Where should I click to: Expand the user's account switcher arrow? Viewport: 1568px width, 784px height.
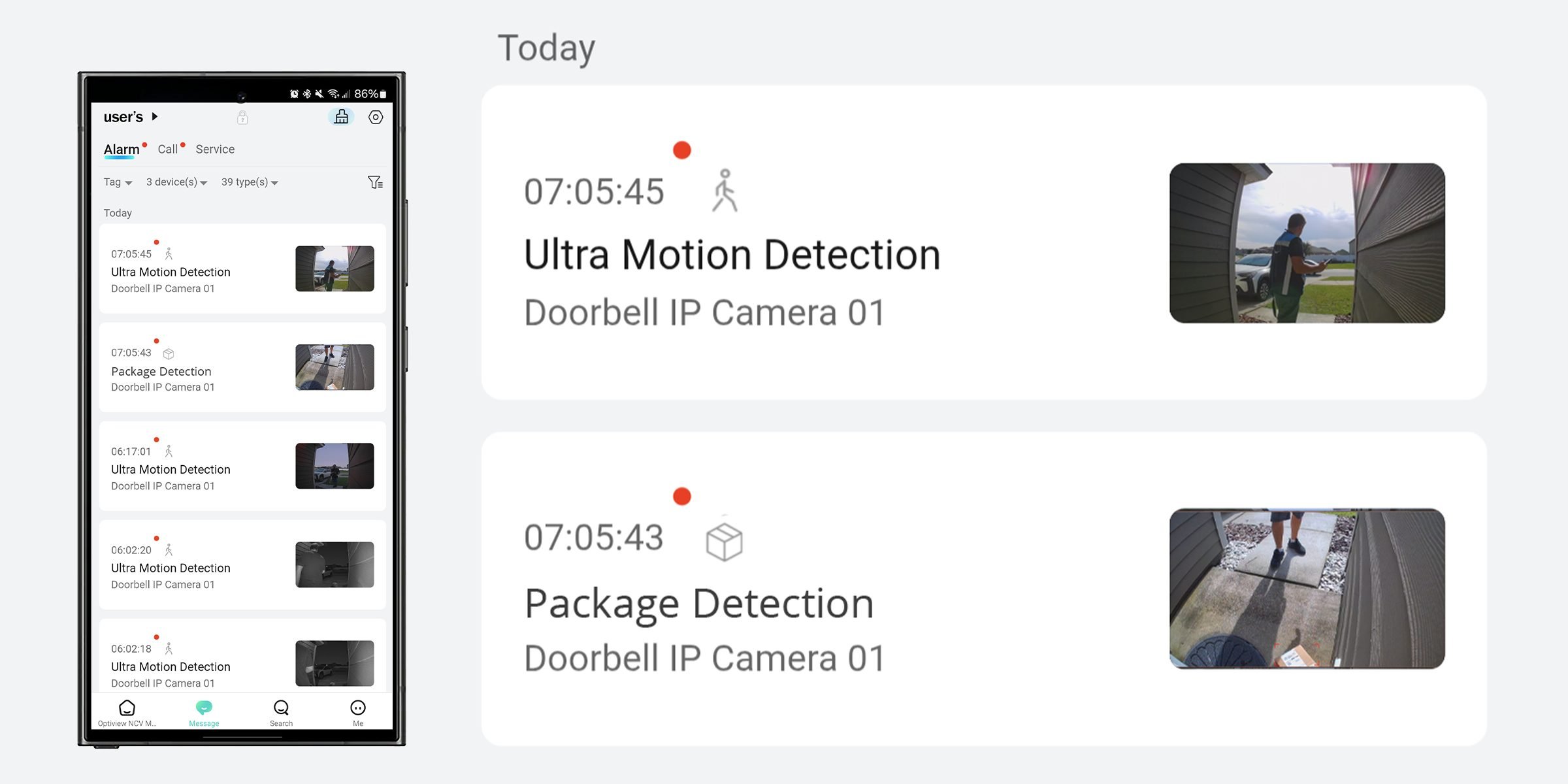(155, 117)
